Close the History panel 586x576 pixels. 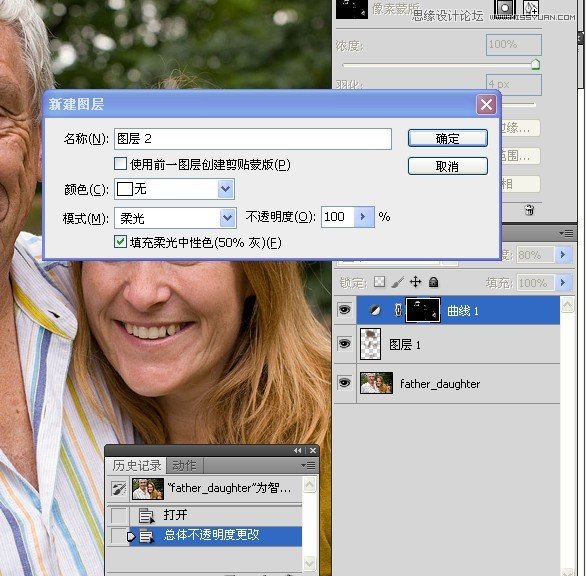pyautogui.click(x=313, y=451)
